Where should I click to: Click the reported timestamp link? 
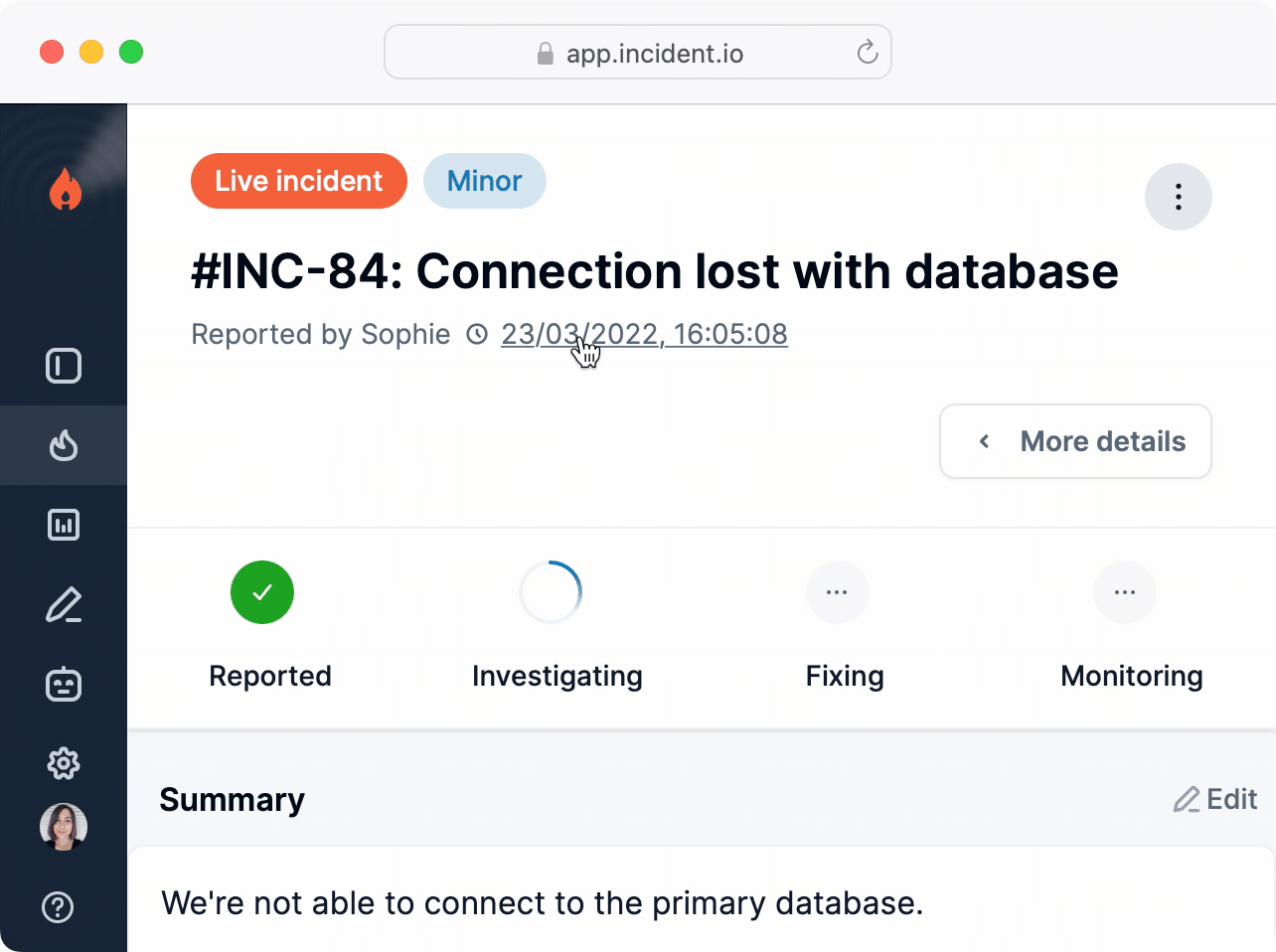[644, 334]
